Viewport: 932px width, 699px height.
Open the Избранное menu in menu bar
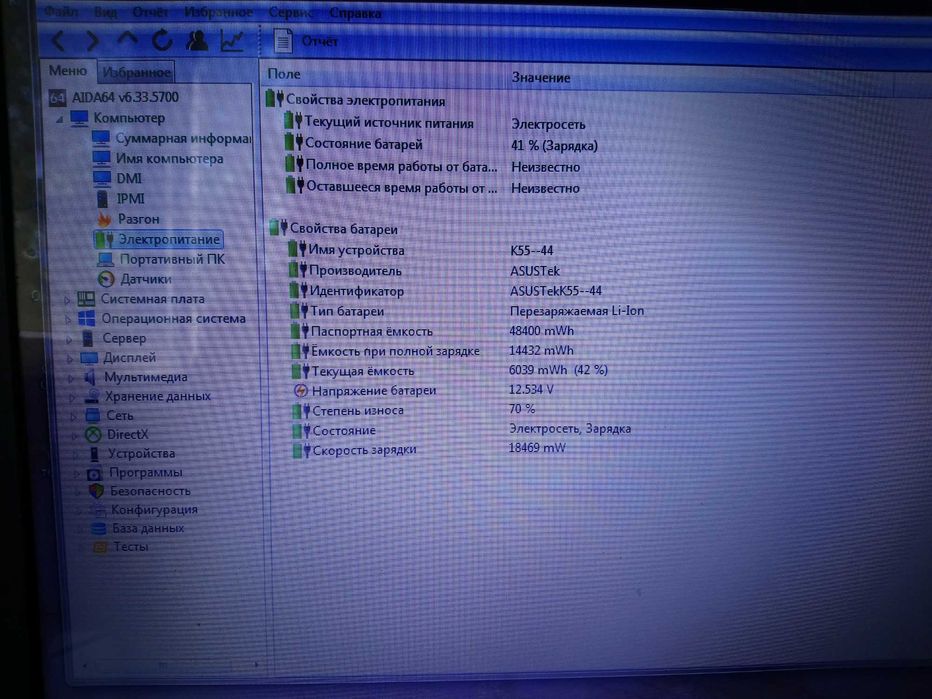click(218, 12)
